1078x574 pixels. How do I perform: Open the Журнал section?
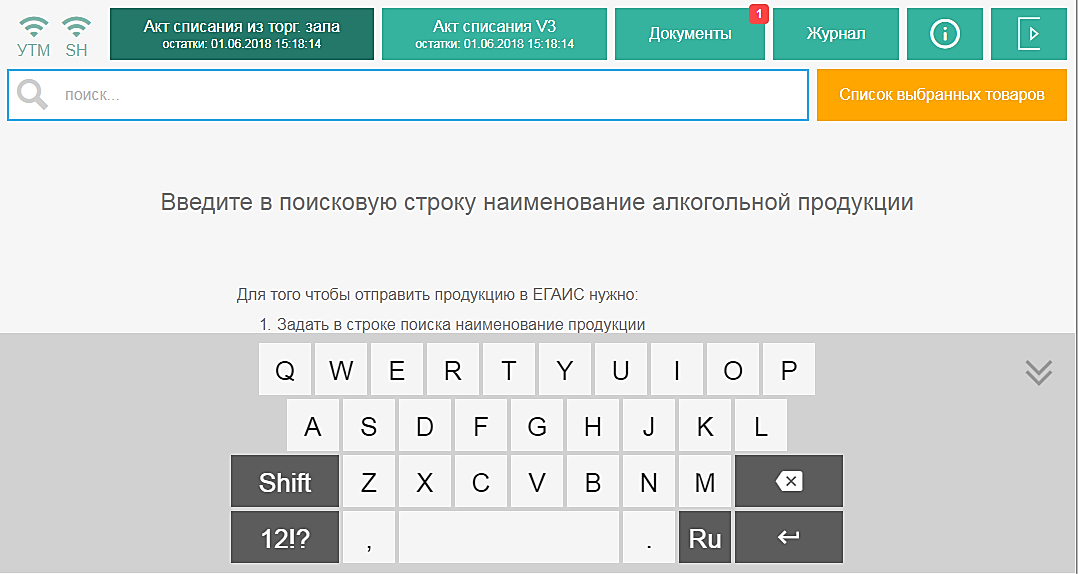click(x=836, y=34)
